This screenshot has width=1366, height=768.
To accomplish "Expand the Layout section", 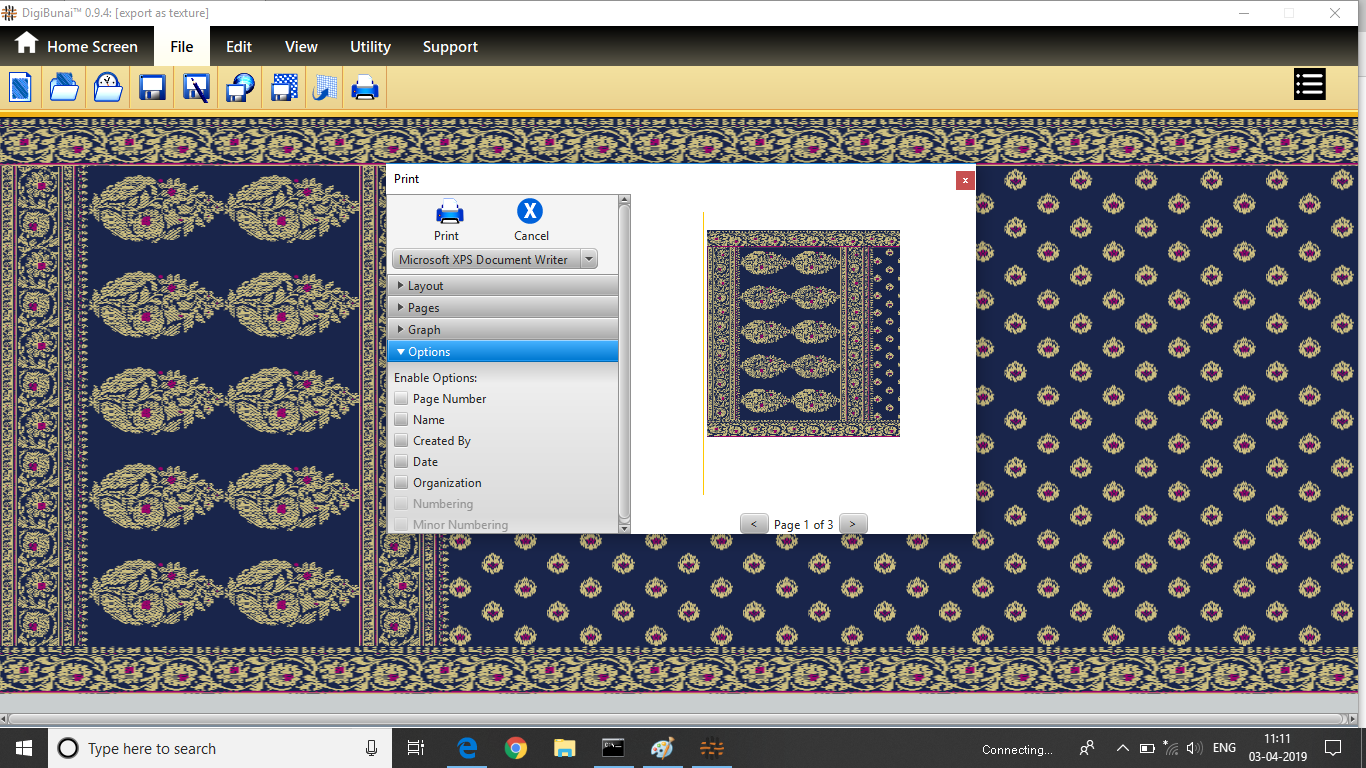I will (x=502, y=286).
